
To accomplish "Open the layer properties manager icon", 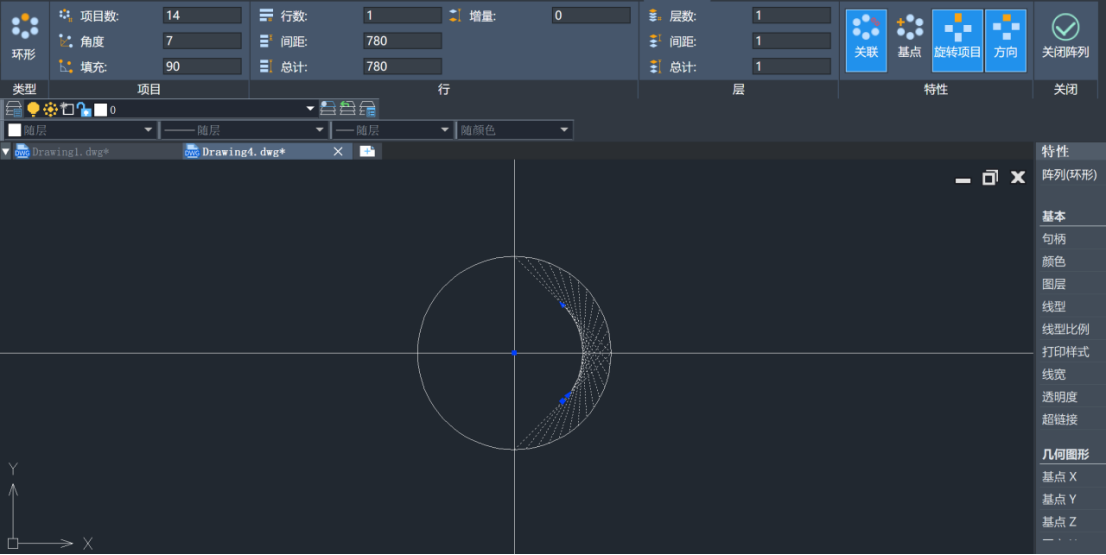I will click(x=14, y=109).
